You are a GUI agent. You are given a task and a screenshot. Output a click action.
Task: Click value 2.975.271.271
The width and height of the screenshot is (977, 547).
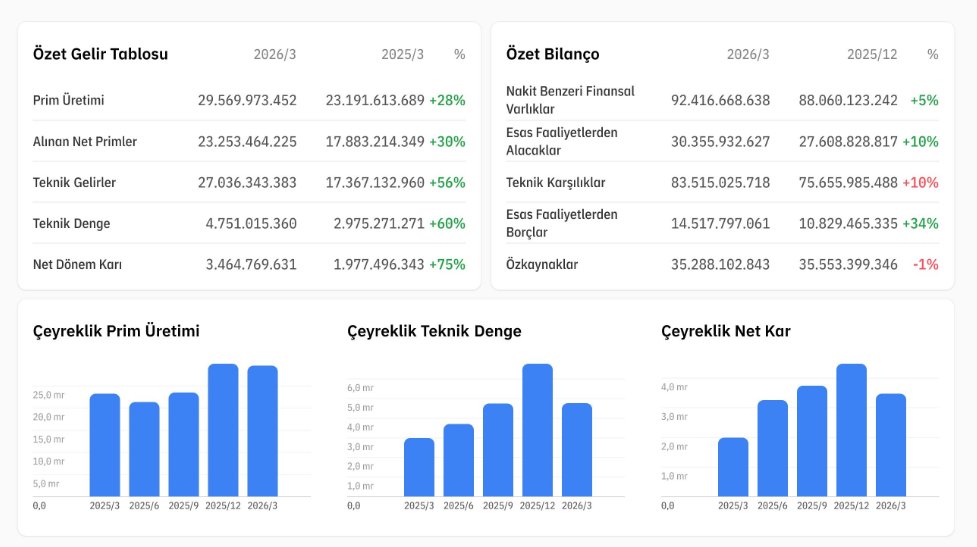(379, 224)
